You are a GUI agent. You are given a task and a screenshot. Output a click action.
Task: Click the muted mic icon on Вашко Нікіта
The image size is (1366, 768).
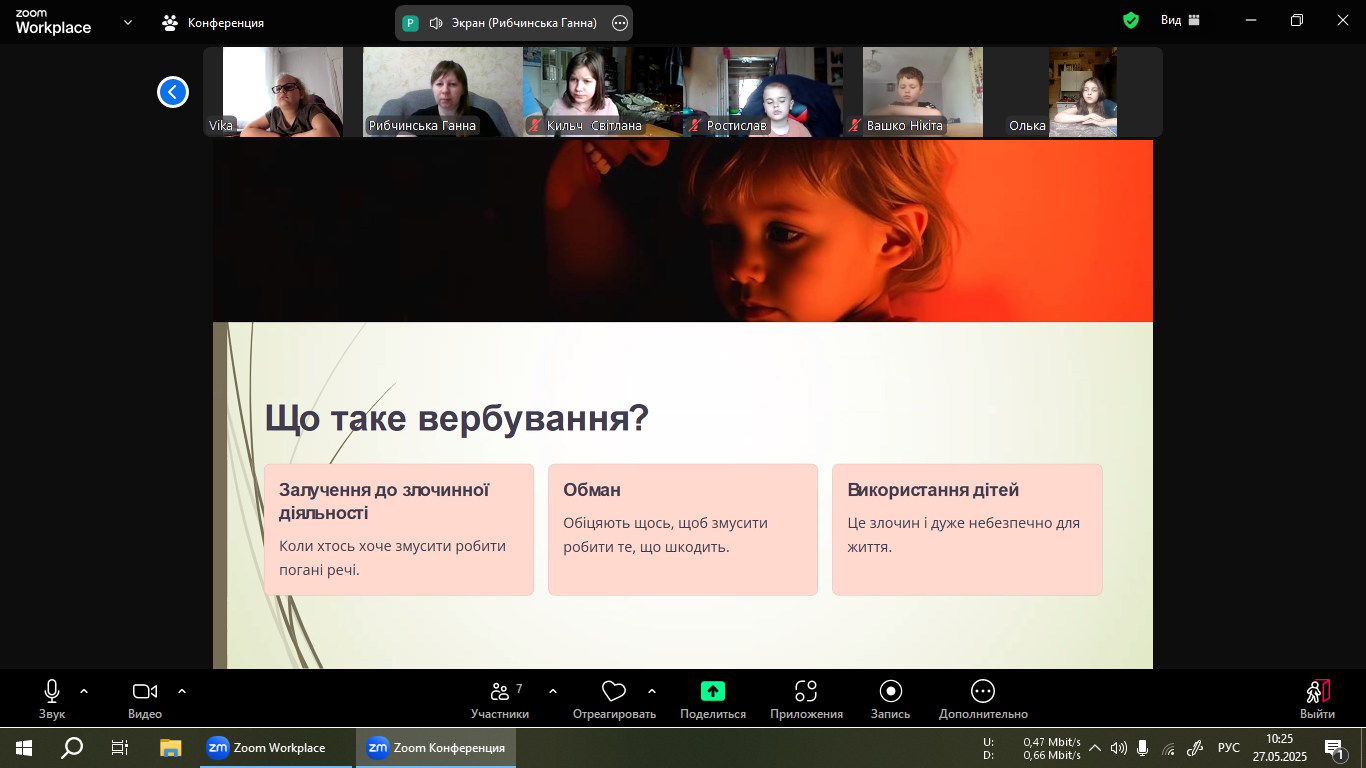click(x=855, y=126)
